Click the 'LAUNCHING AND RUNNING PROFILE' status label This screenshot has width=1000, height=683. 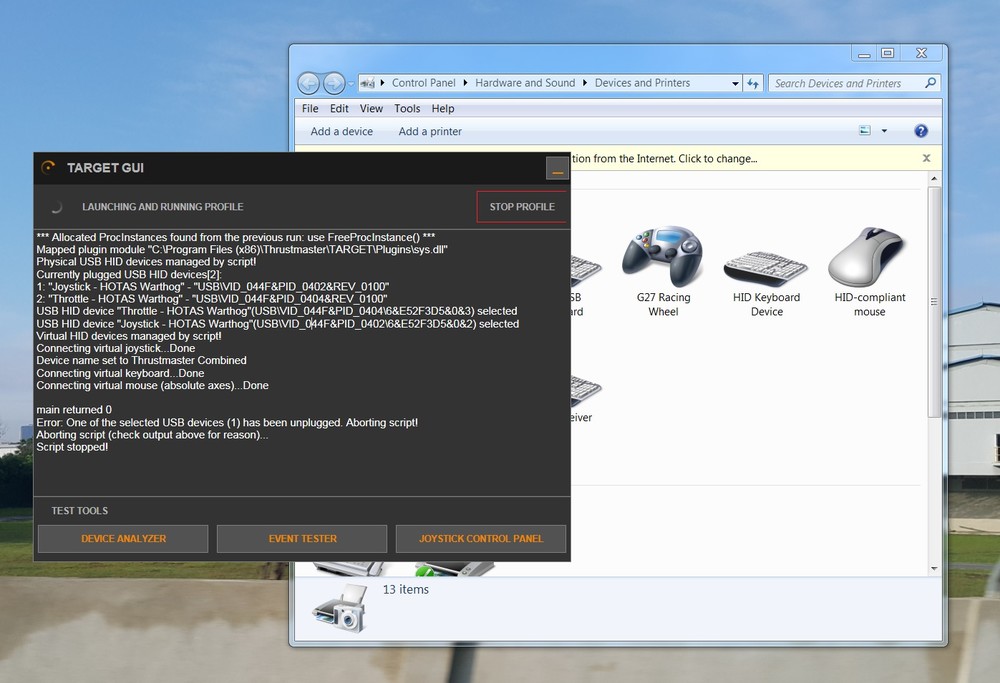click(163, 207)
